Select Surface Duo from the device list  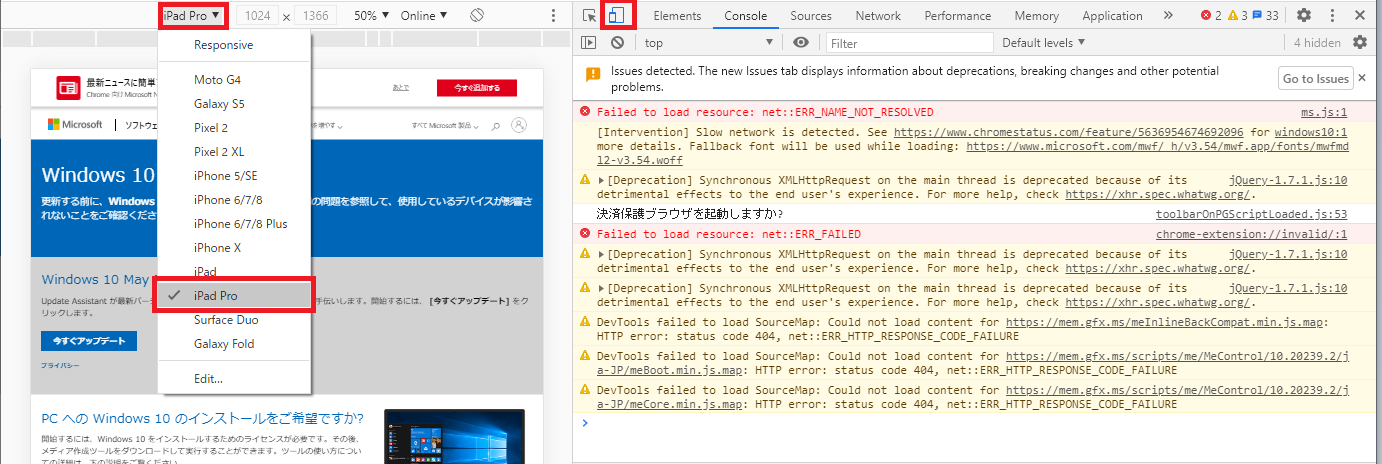235,320
